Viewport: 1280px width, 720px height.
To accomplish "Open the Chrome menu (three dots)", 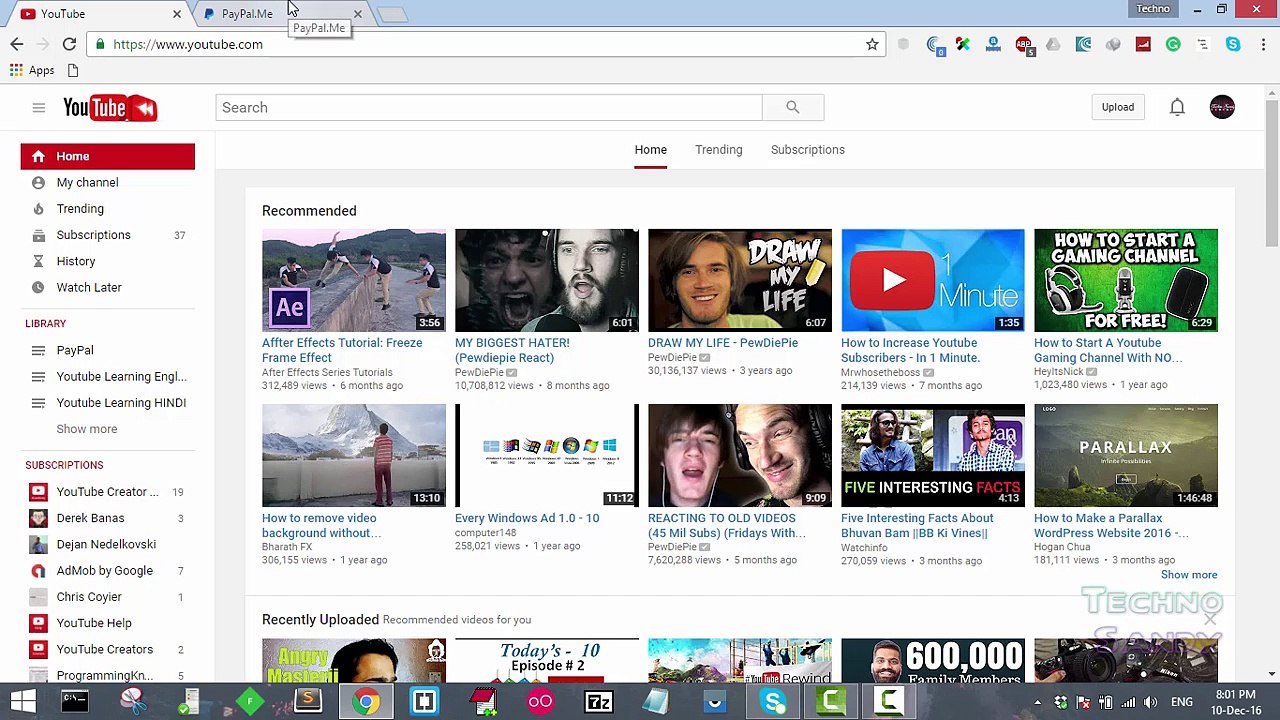I will coord(1263,44).
